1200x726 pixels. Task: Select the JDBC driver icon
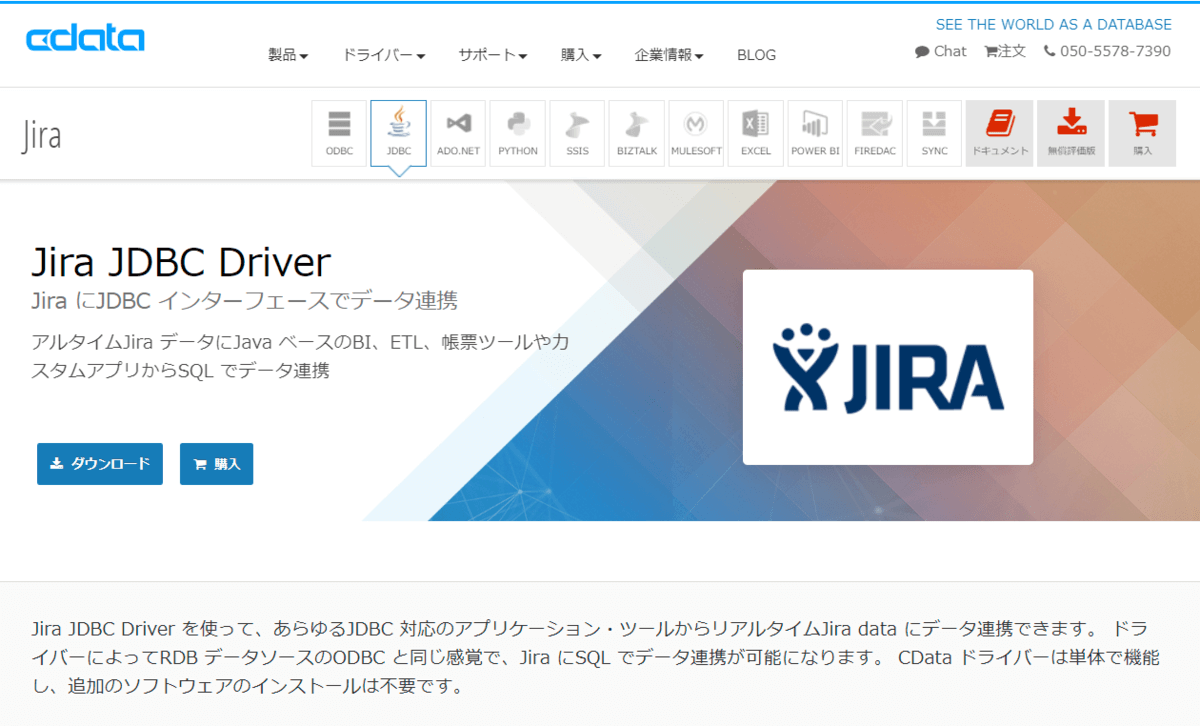pyautogui.click(x=398, y=133)
